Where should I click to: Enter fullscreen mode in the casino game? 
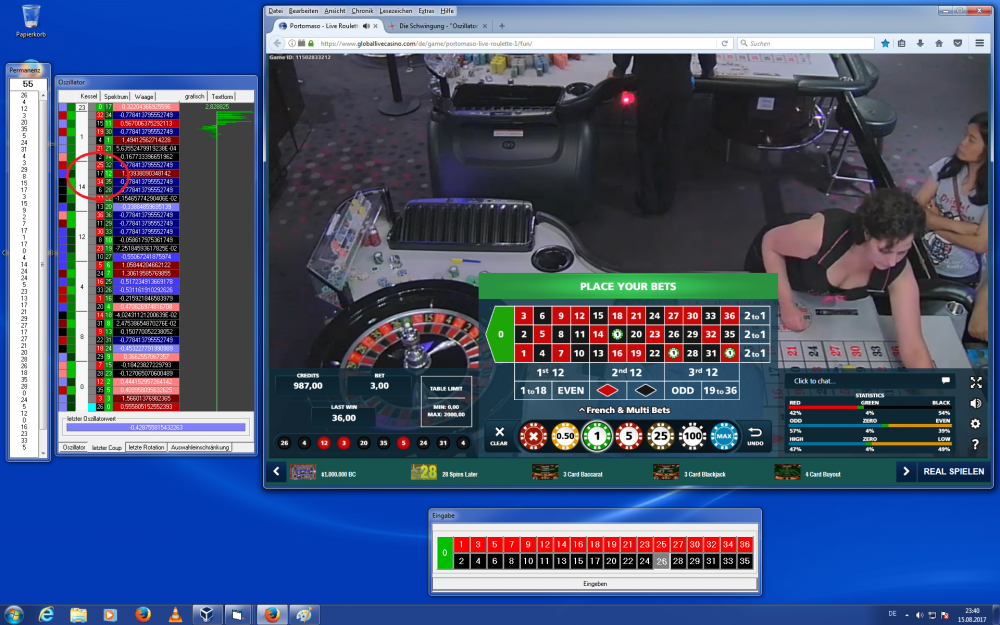(976, 383)
